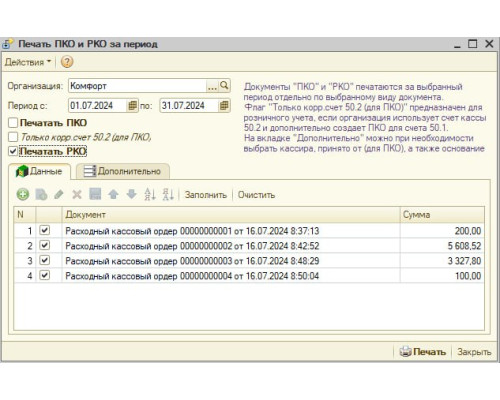
Task: Select the Данные tab
Action: coord(39,171)
